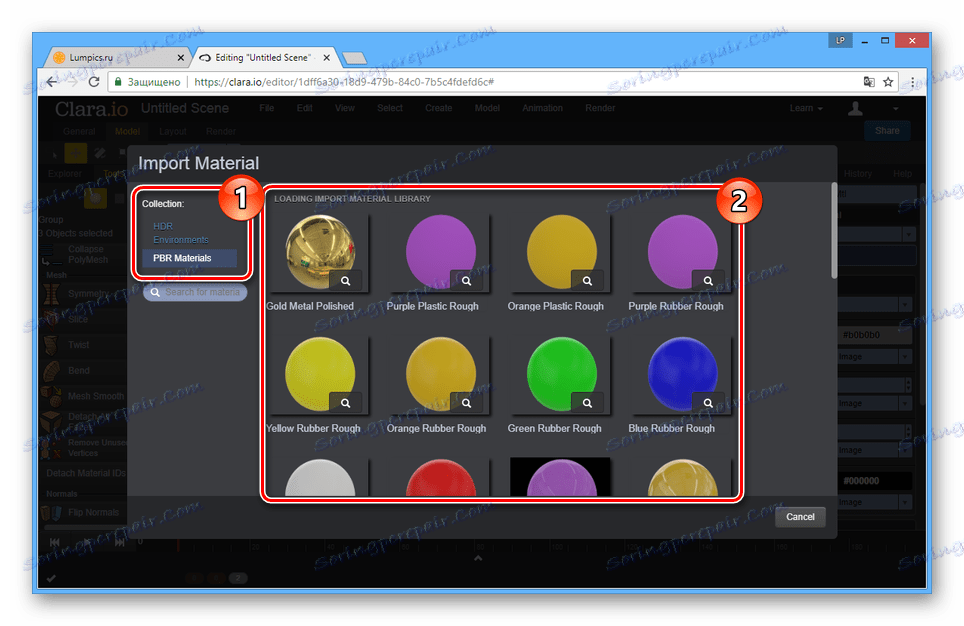Open preview magnifier on Green Rubber Rough
The width and height of the screenshot is (964, 626).
click(587, 403)
